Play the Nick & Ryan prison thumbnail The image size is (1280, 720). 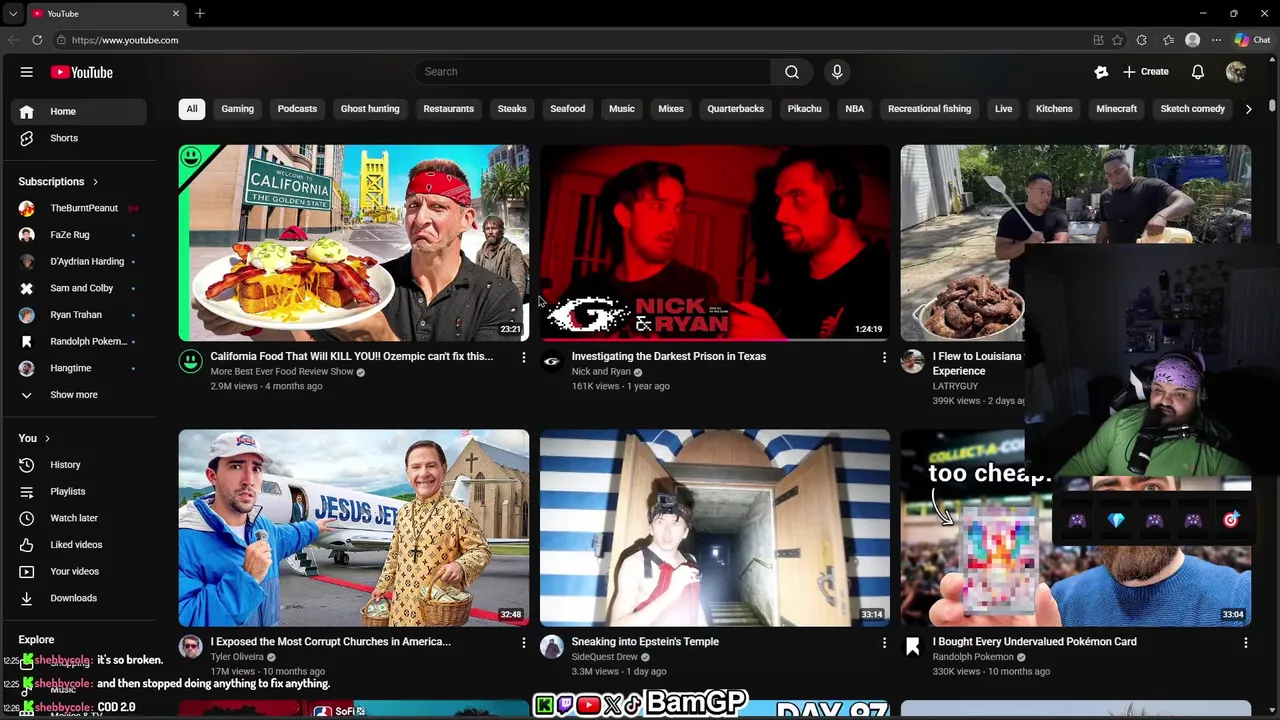coord(714,243)
